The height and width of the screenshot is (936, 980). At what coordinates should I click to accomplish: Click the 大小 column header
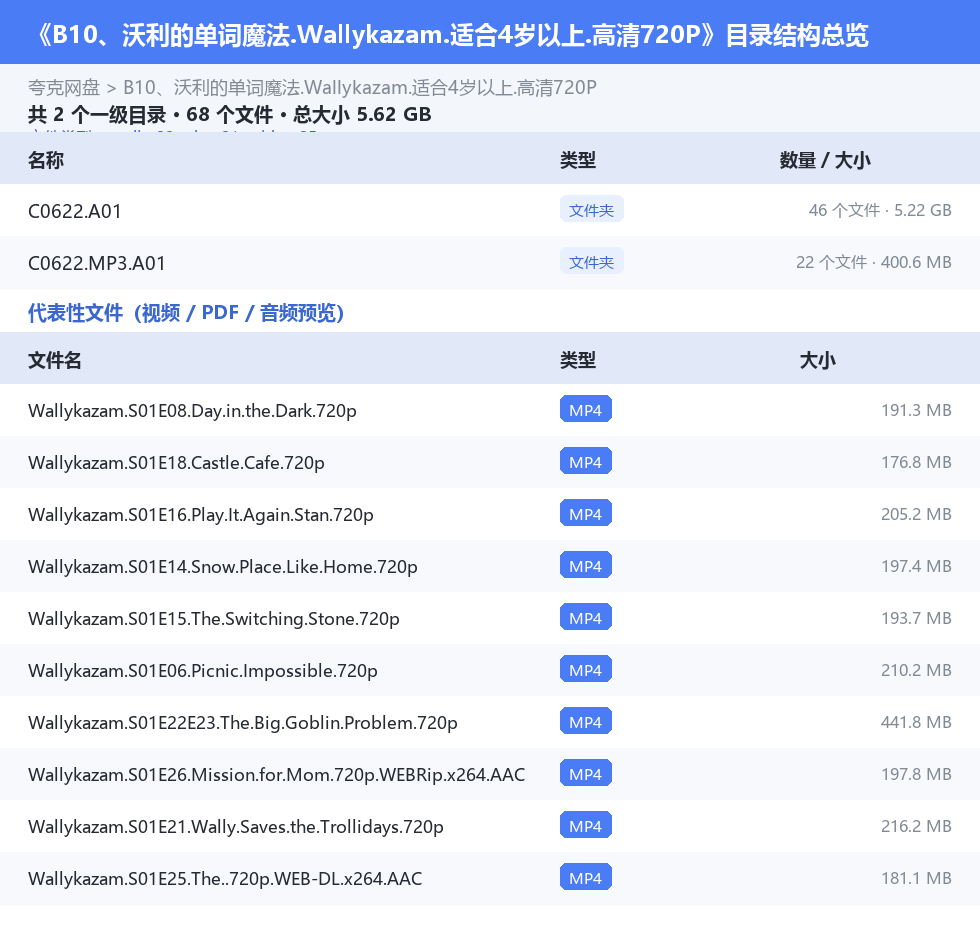pyautogui.click(x=818, y=360)
